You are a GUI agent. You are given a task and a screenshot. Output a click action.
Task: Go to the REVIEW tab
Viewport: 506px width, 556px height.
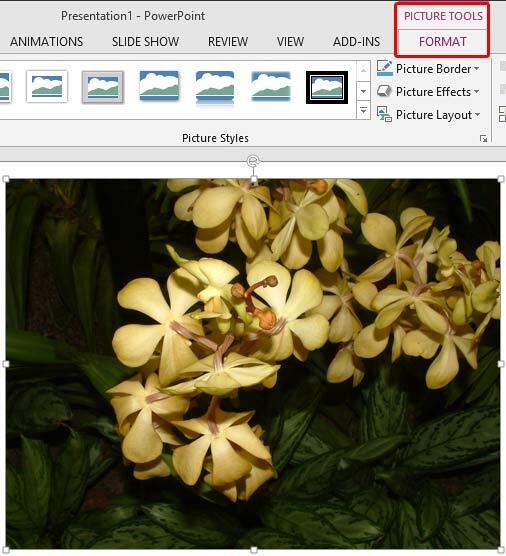pyautogui.click(x=228, y=41)
